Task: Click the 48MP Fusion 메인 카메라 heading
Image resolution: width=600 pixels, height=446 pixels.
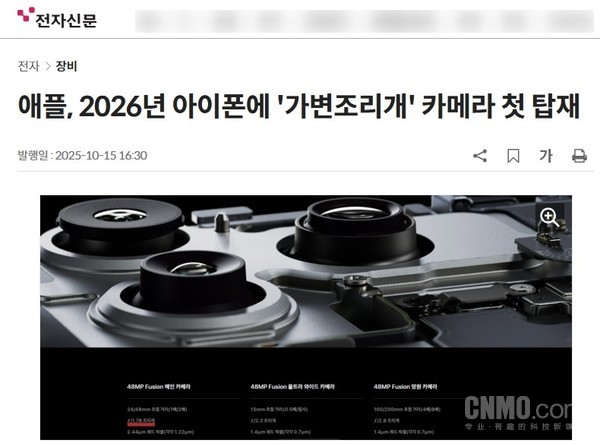Action: click(159, 387)
